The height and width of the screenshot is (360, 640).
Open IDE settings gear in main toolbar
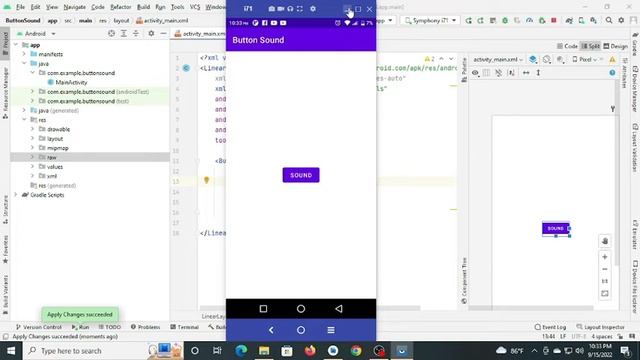[x=621, y=20]
